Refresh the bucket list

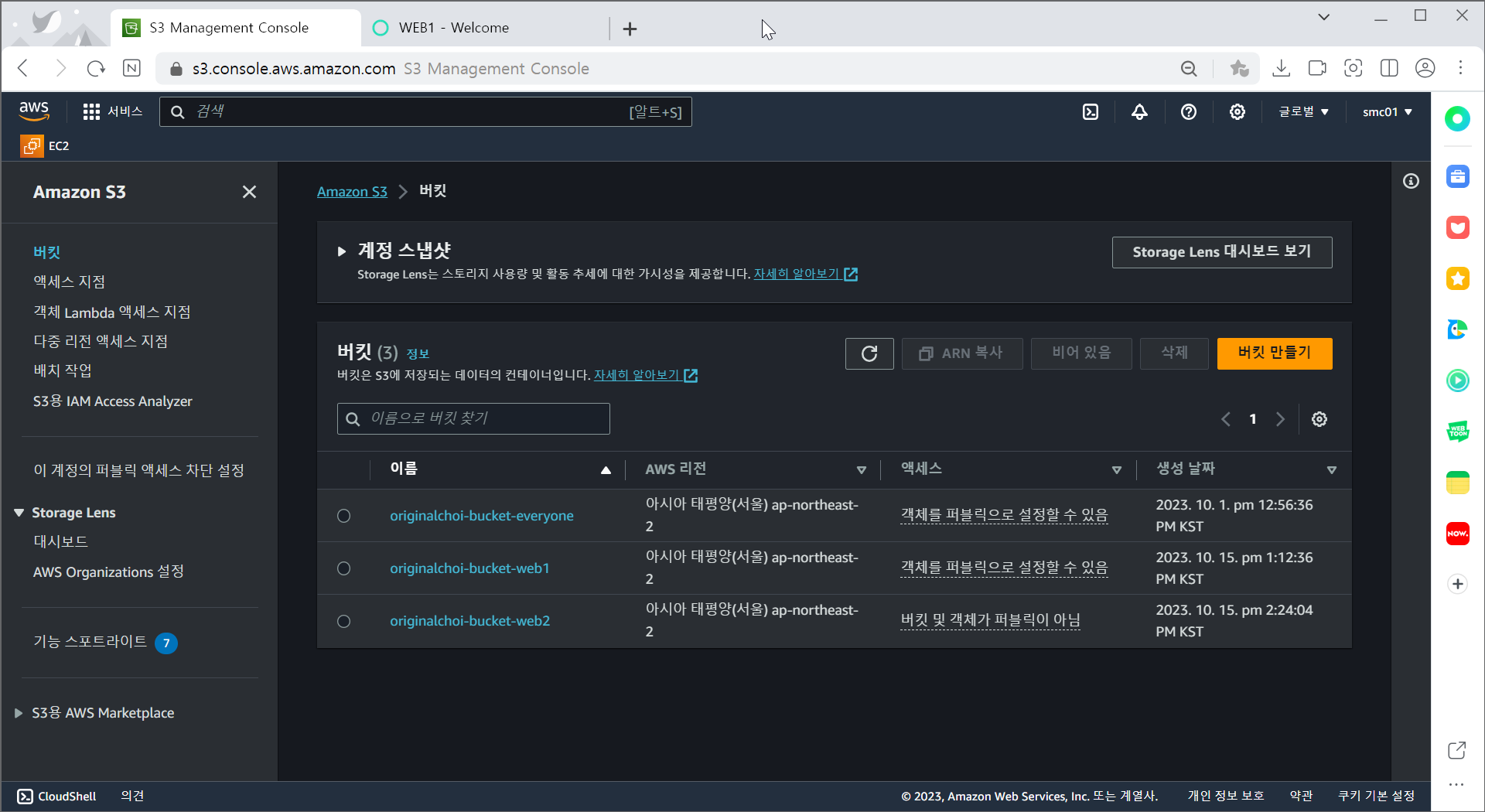click(x=869, y=353)
